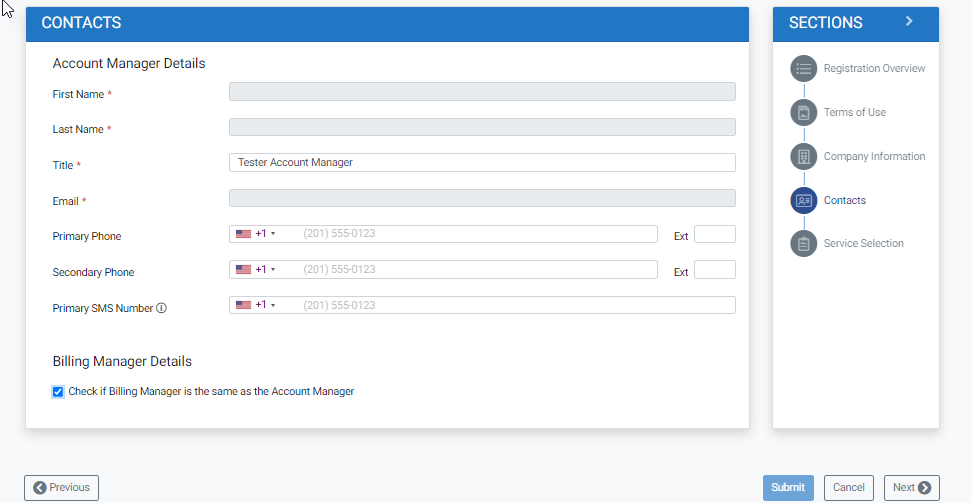The image size is (972, 503).
Task: Click the Terms of Use step icon
Action: tap(803, 112)
